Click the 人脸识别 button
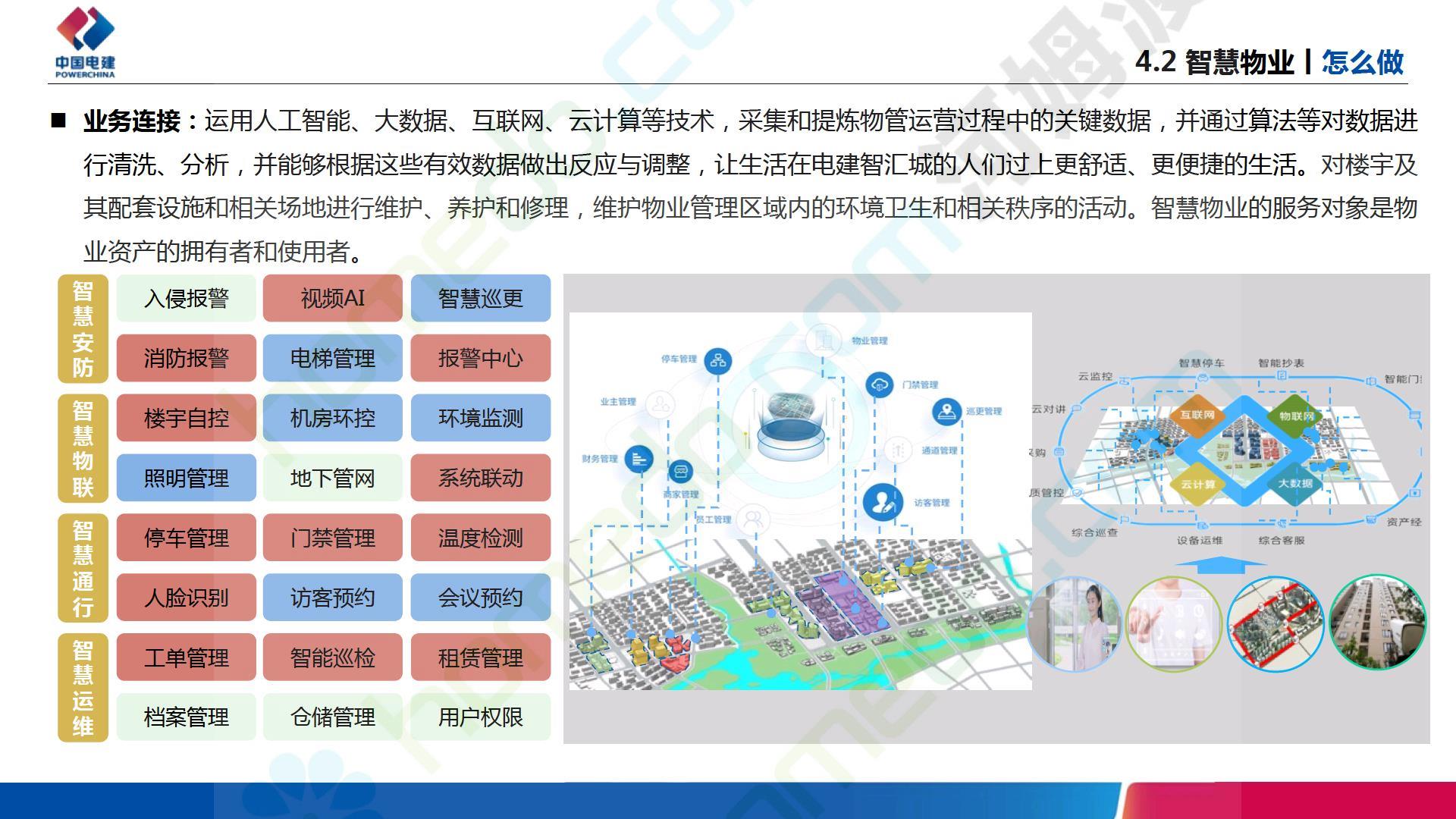This screenshot has height=819, width=1456. point(186,598)
